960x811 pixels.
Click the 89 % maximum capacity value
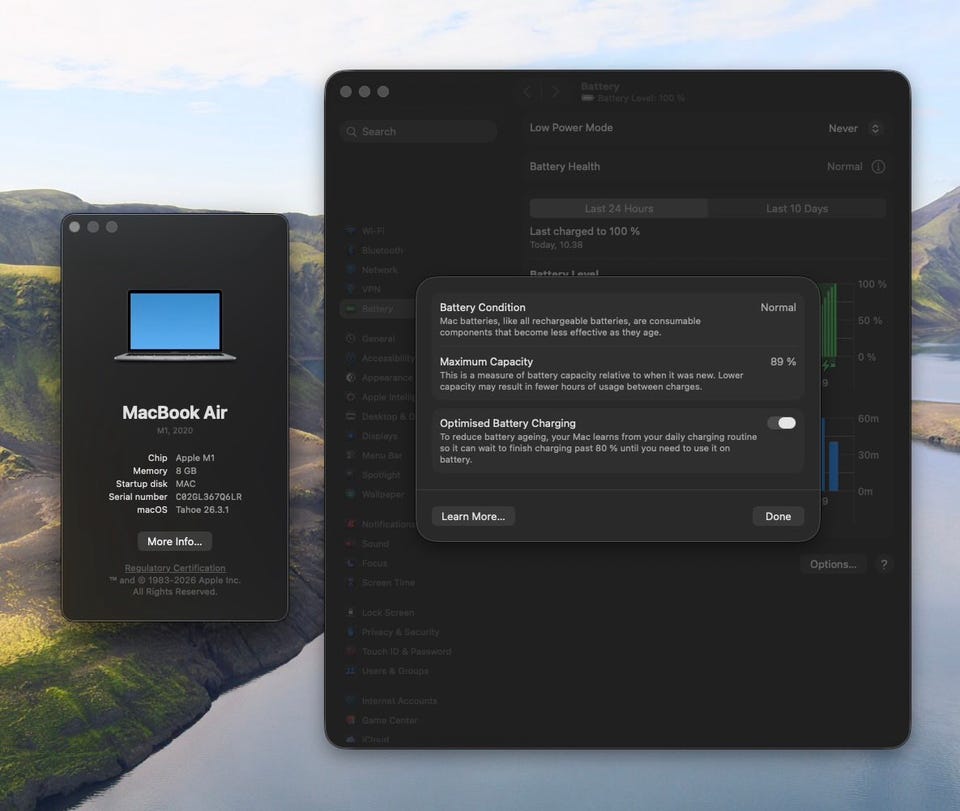(x=783, y=362)
